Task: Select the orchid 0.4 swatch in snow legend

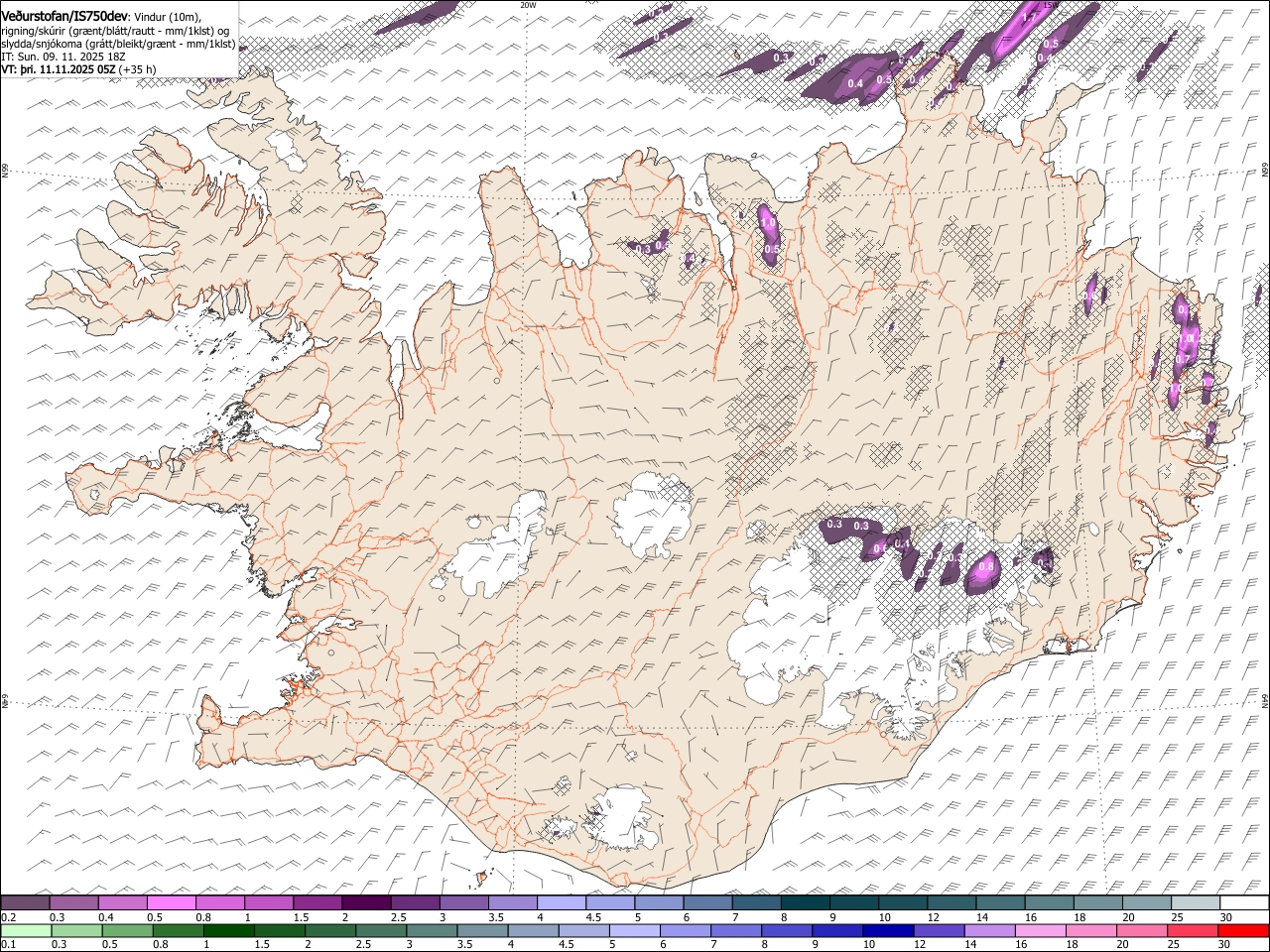Action: coord(122,903)
